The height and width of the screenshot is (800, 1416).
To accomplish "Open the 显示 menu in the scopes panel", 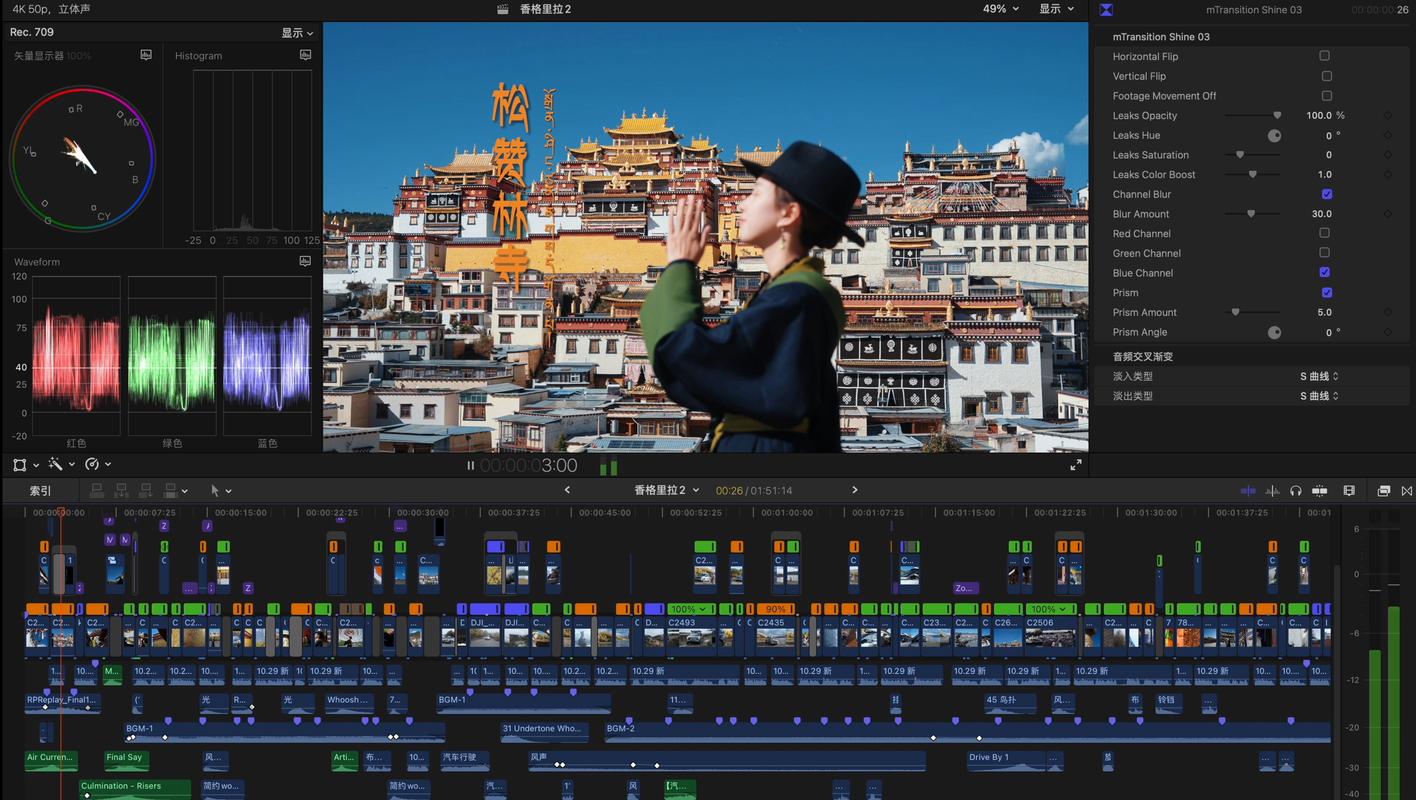I will coord(297,33).
